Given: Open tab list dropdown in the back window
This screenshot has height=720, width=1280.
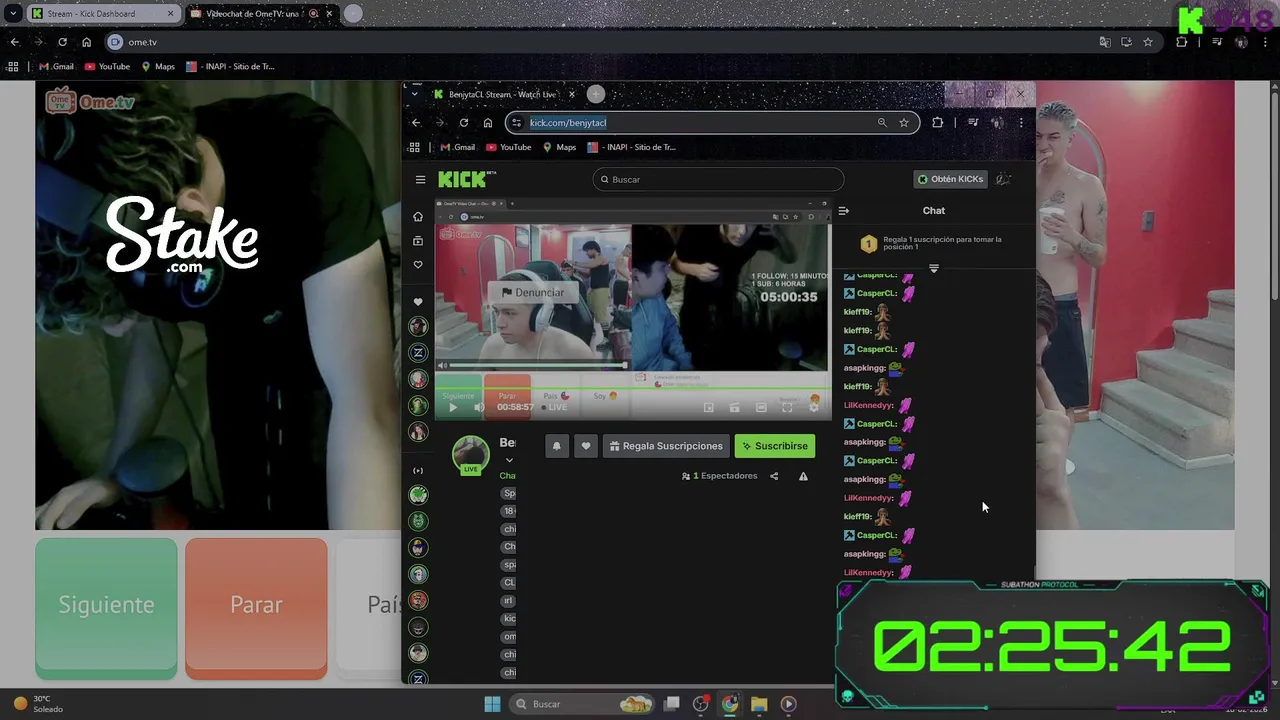Looking at the screenshot, I should point(13,14).
